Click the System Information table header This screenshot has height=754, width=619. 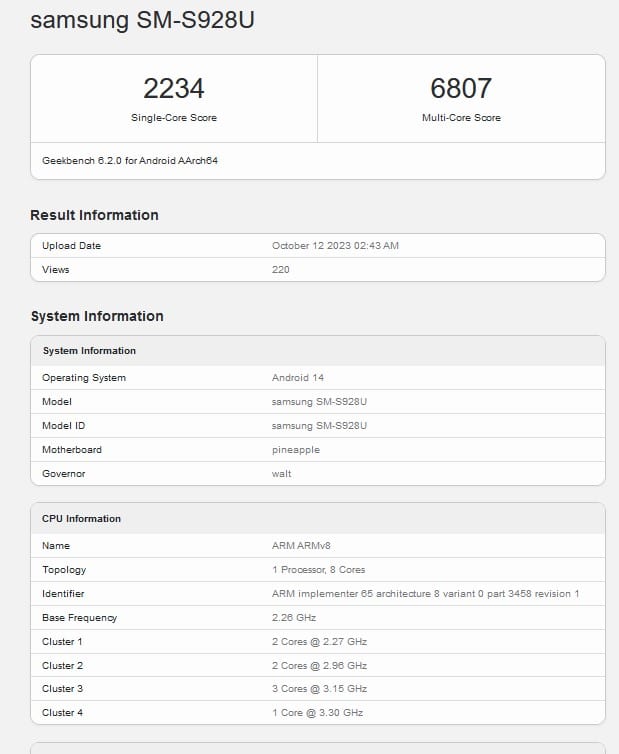pos(89,351)
